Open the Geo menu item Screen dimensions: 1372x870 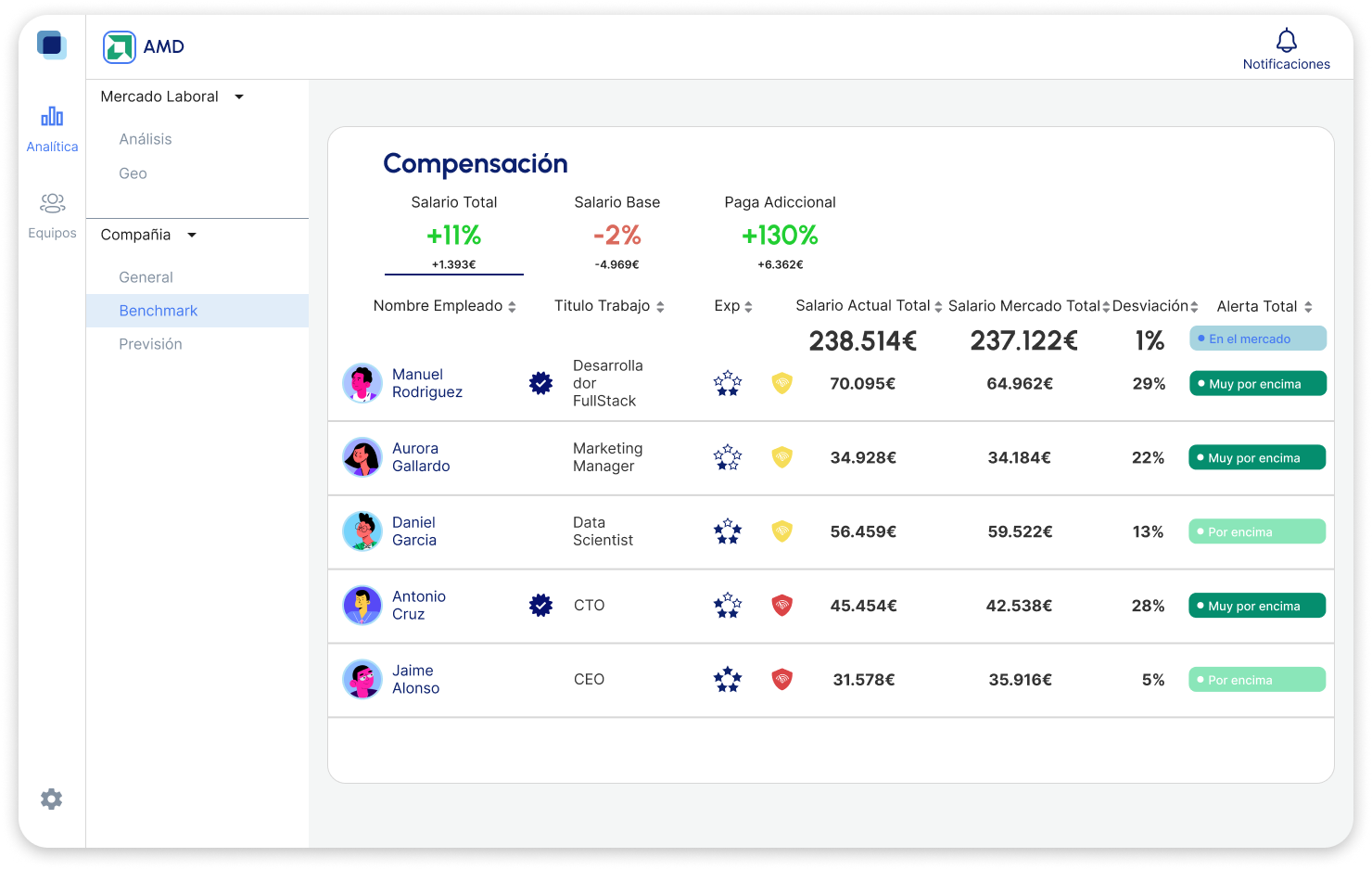point(133,173)
